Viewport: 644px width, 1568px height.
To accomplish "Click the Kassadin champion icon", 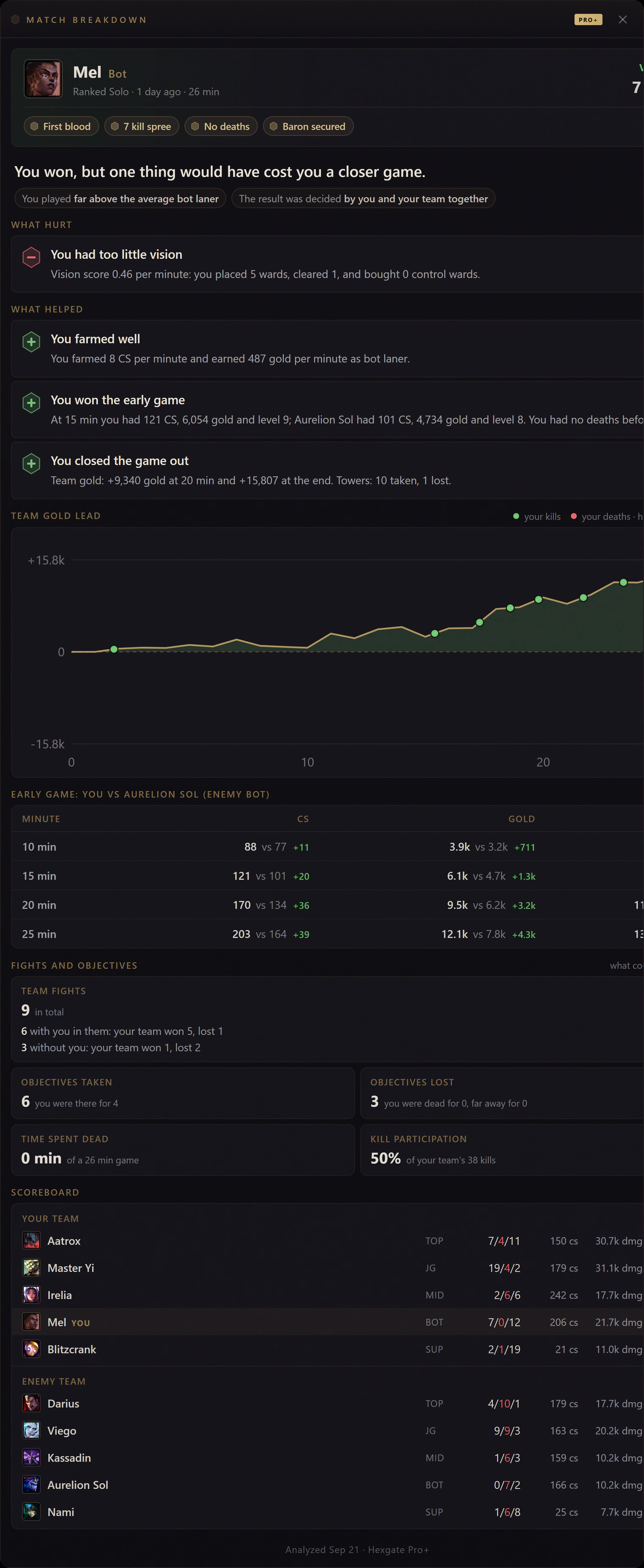I will [31, 1458].
